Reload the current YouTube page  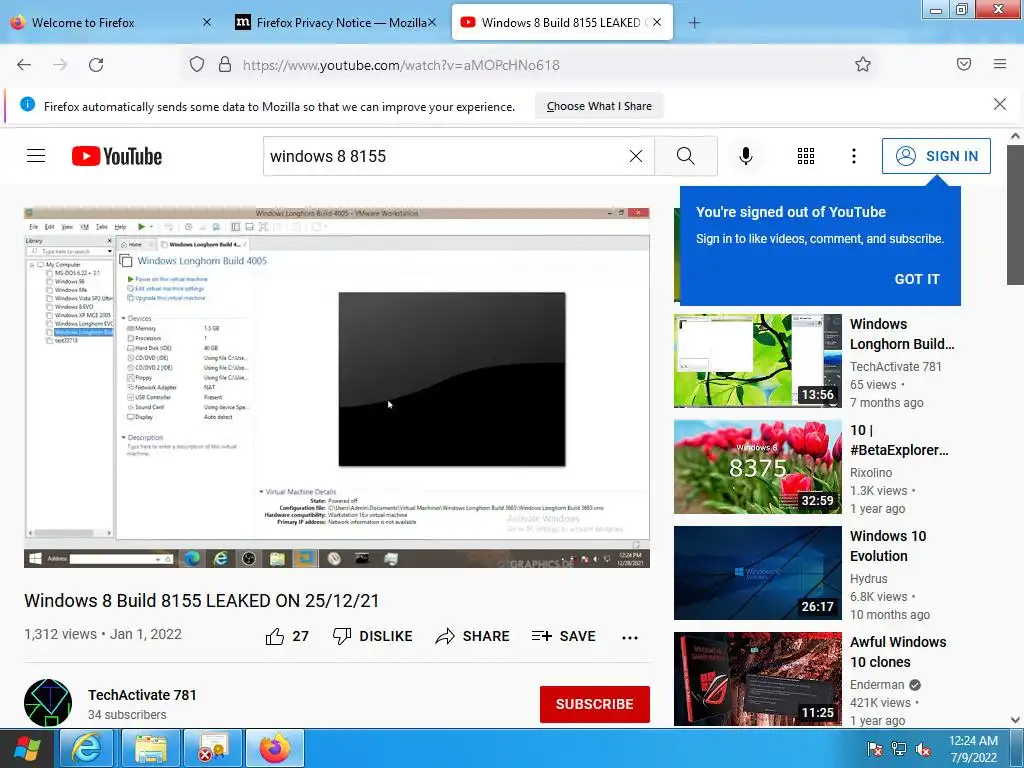96,65
